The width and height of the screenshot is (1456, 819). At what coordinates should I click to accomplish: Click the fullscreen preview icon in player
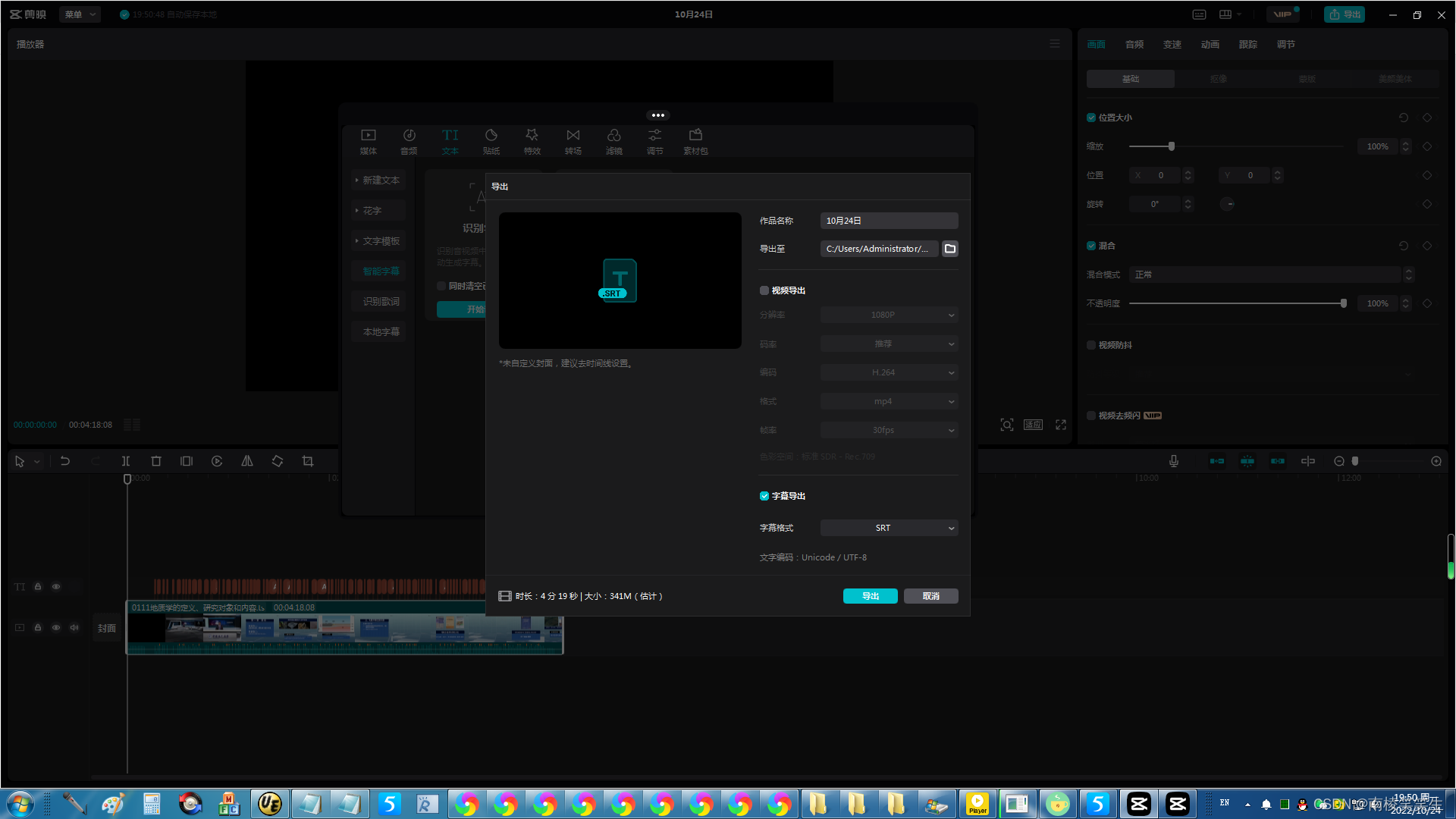coord(1061,425)
